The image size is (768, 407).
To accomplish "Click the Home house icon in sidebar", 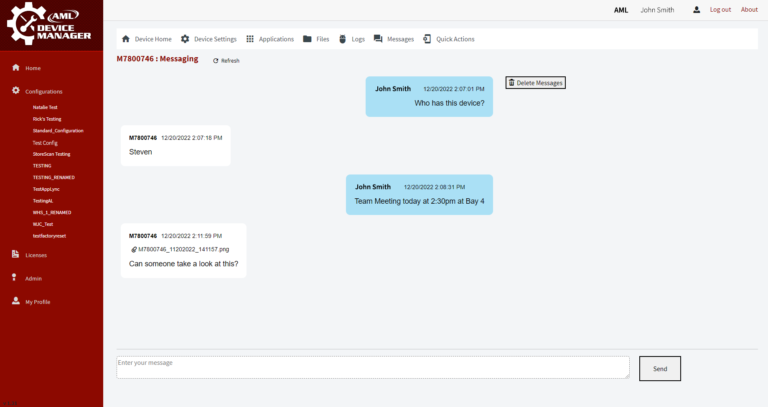I will pyautogui.click(x=16, y=68).
